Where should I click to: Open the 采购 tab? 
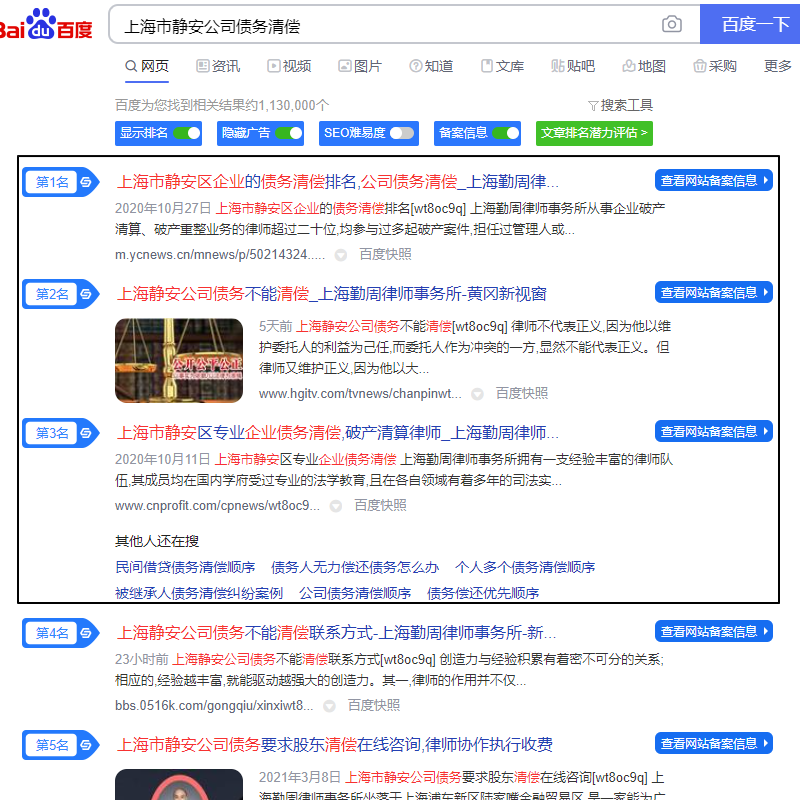715,66
